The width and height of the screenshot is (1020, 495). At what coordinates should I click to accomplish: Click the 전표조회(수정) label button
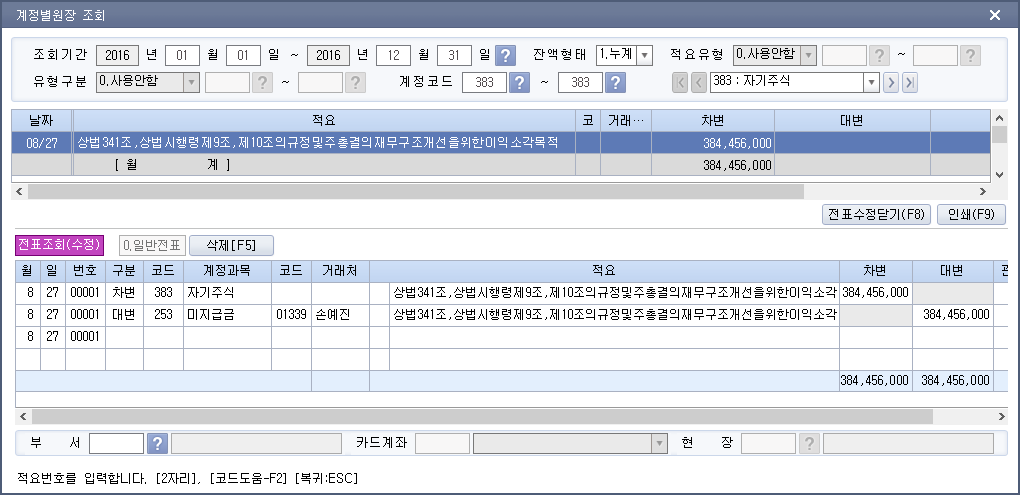pyautogui.click(x=60, y=245)
